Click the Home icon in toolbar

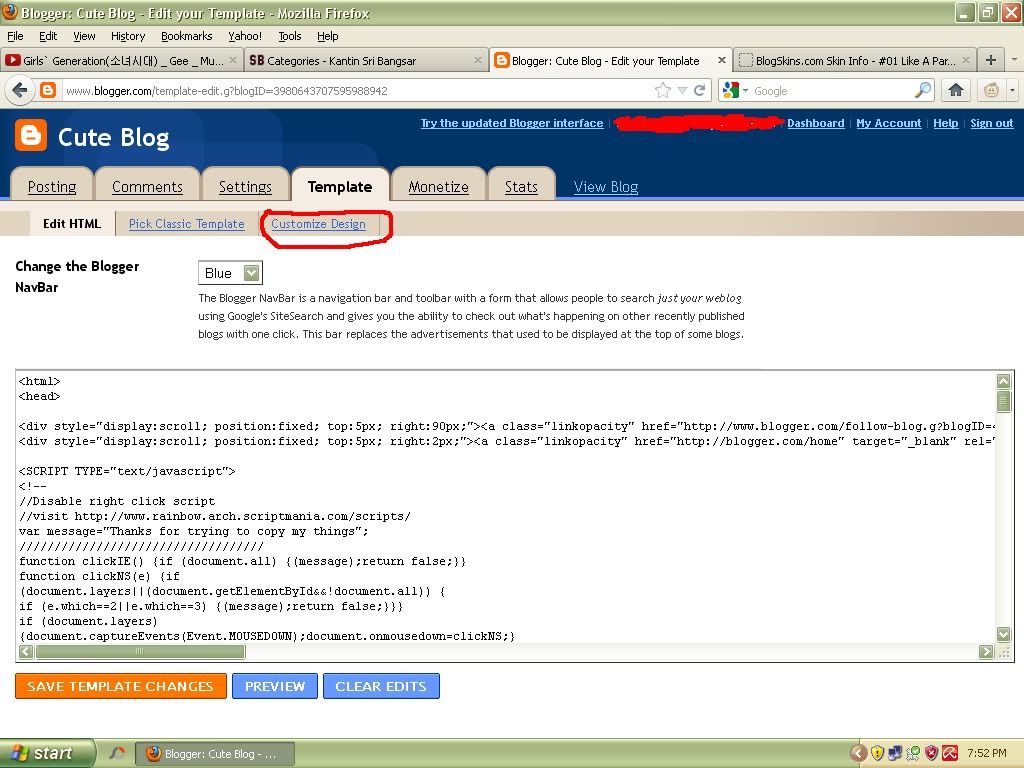click(x=955, y=90)
